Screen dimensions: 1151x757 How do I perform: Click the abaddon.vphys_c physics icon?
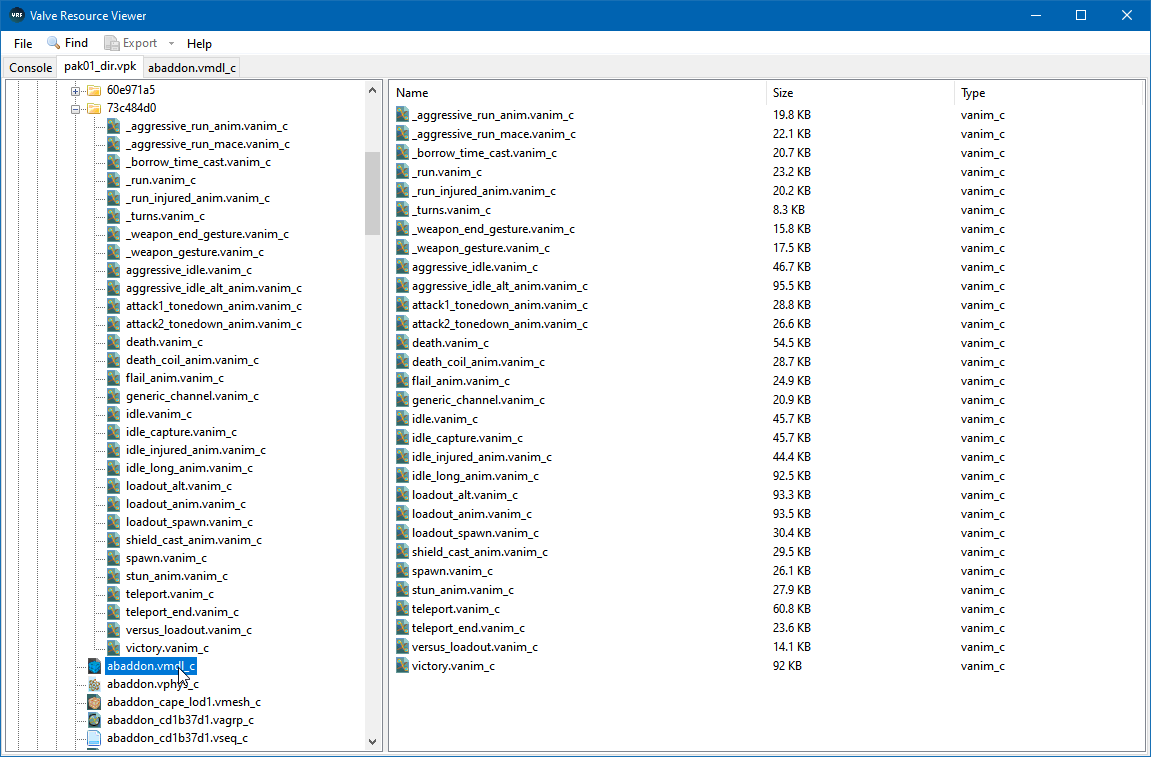[x=95, y=684]
